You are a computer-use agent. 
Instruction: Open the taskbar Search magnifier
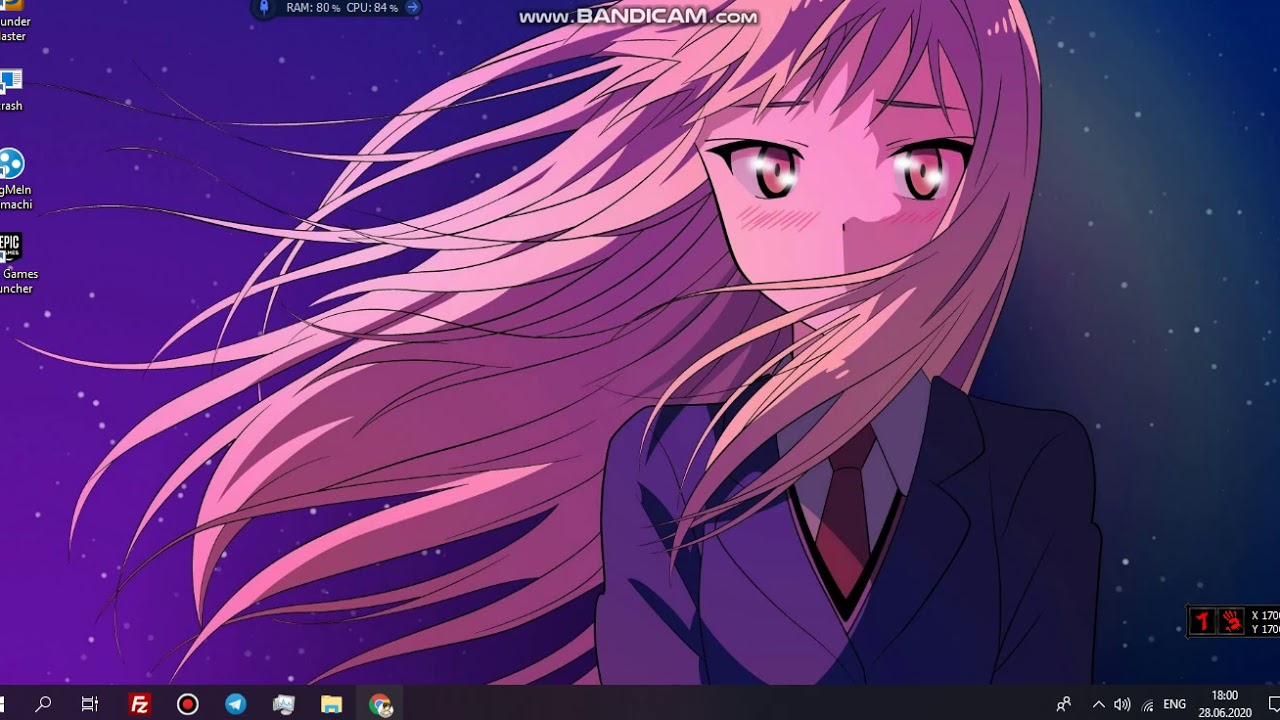[x=43, y=704]
